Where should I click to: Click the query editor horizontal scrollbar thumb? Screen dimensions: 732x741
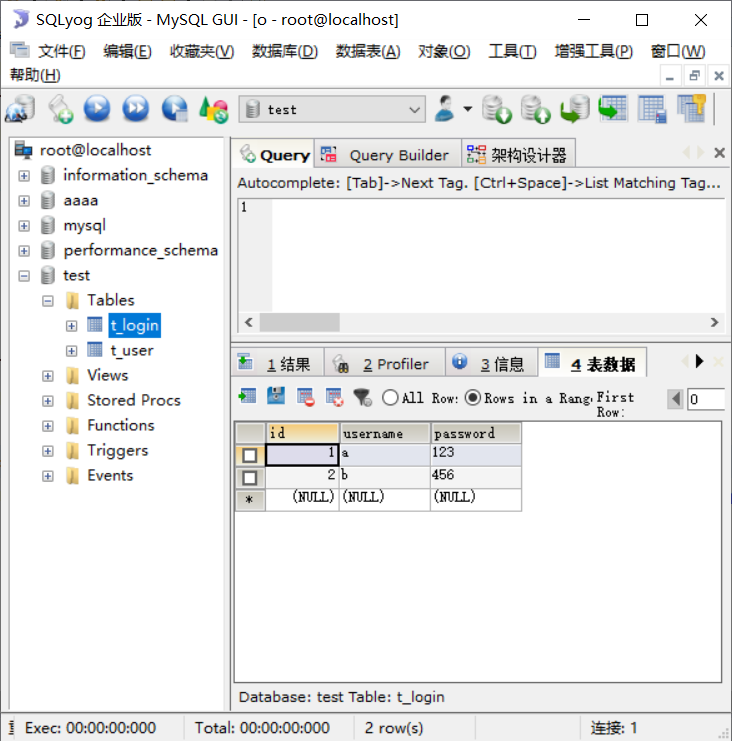(300, 322)
